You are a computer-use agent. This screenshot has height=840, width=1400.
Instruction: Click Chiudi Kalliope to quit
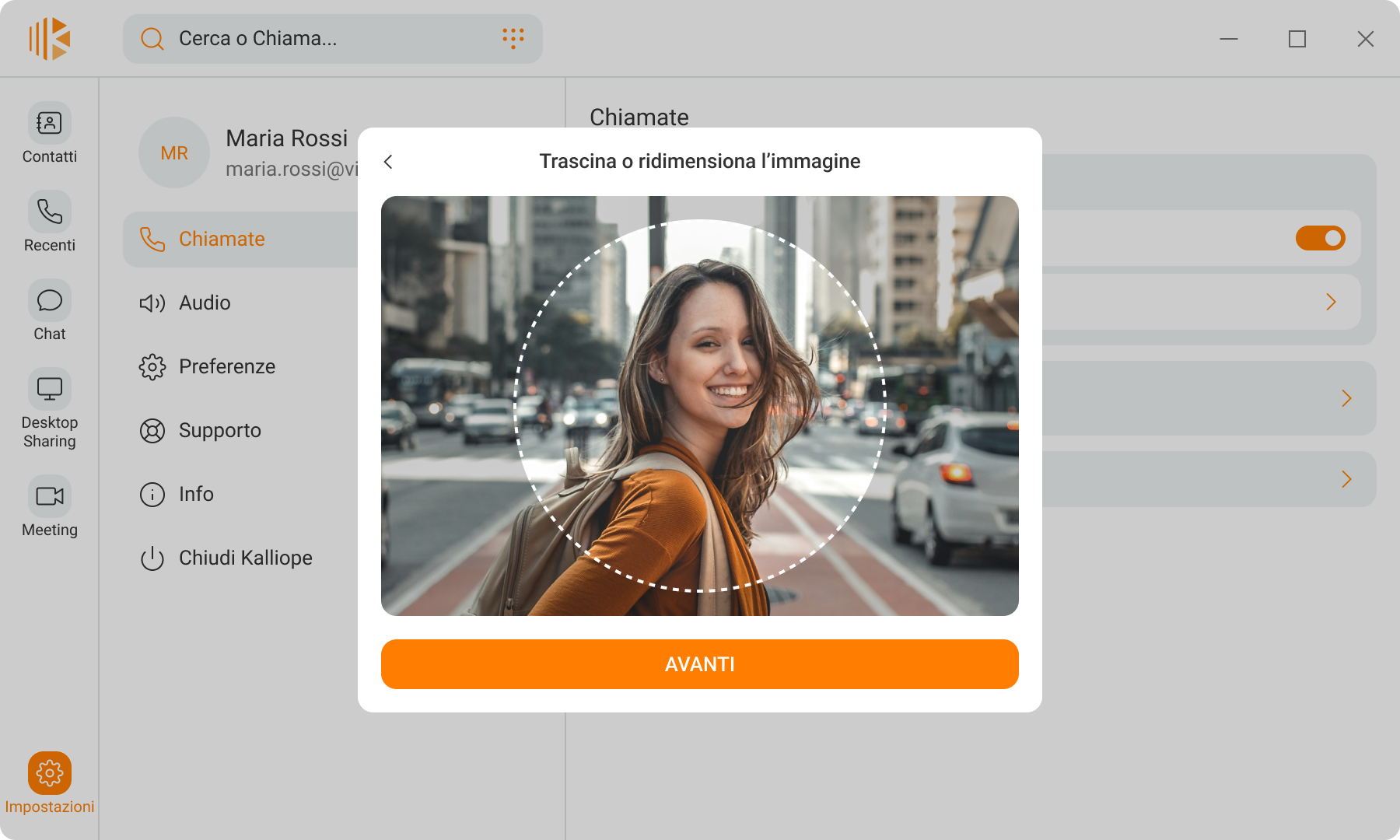point(245,558)
